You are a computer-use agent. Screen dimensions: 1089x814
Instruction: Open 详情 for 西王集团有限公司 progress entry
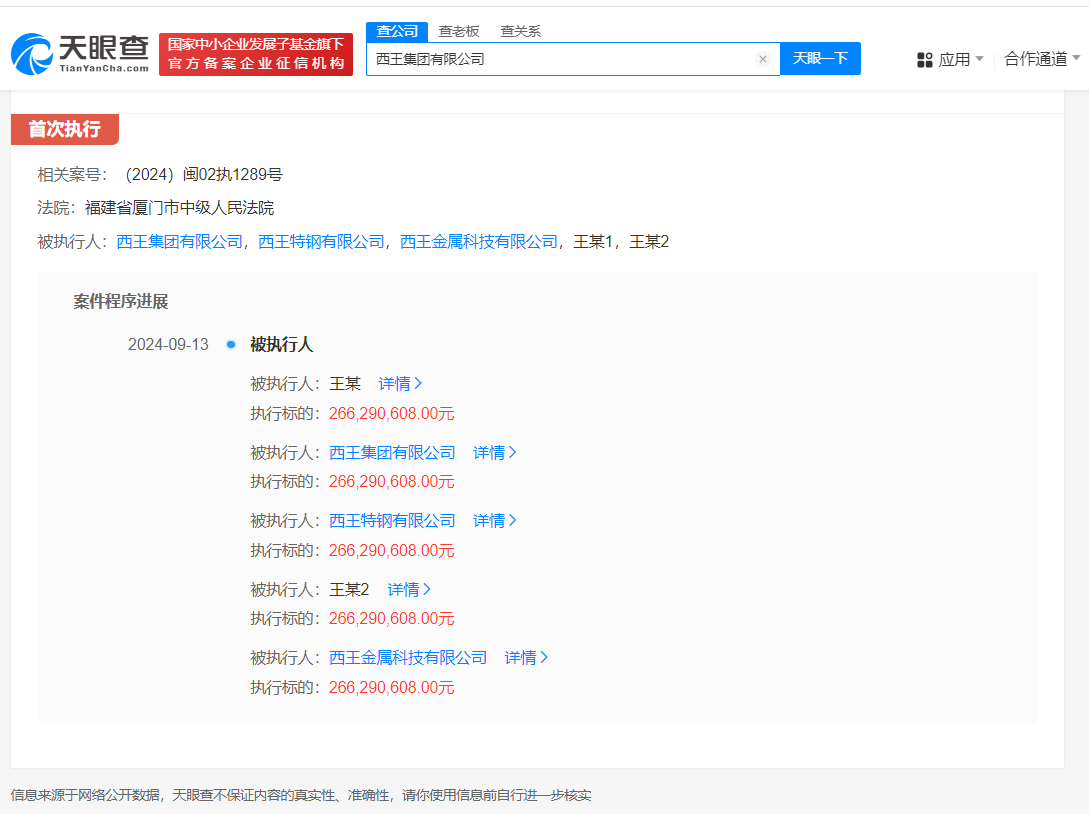tap(494, 453)
